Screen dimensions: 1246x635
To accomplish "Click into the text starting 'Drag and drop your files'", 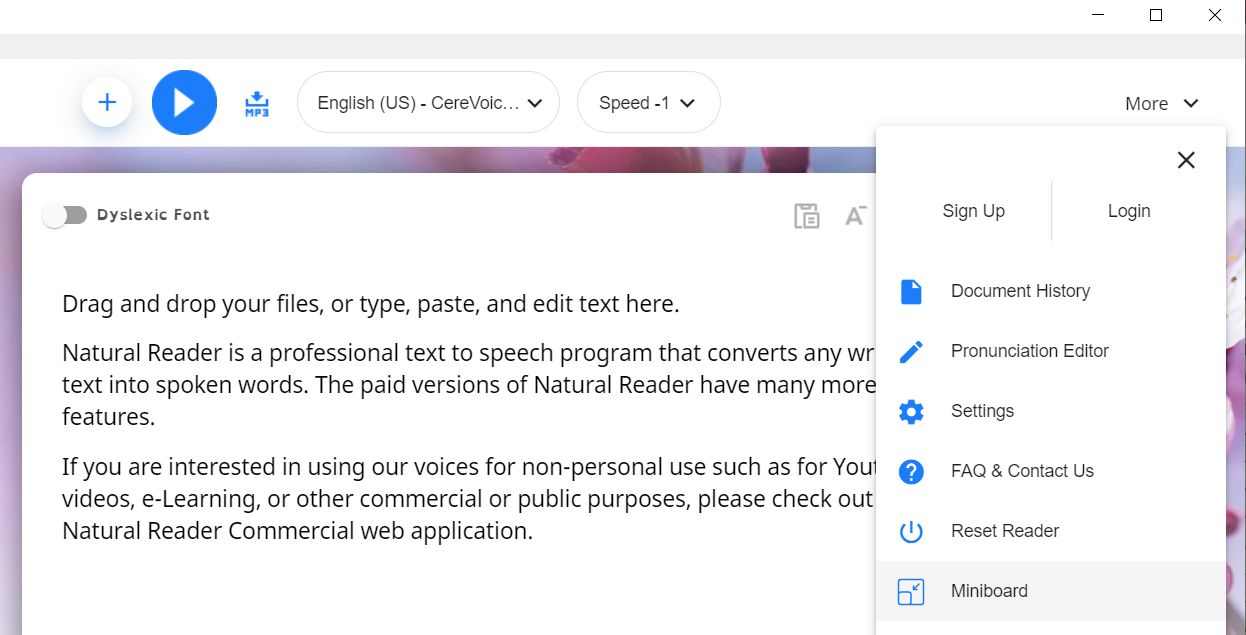I will coord(371,304).
